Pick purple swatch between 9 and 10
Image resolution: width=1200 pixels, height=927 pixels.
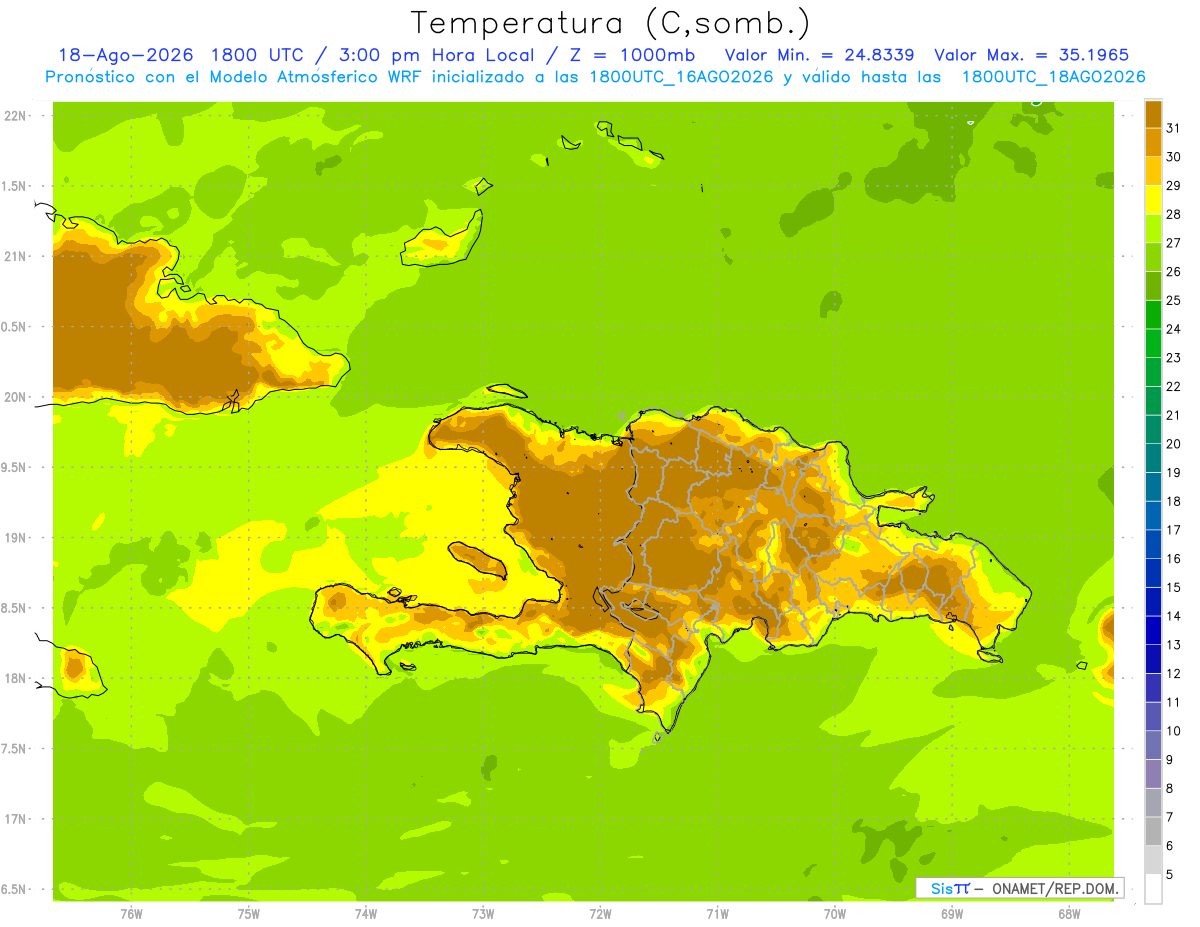(1154, 745)
